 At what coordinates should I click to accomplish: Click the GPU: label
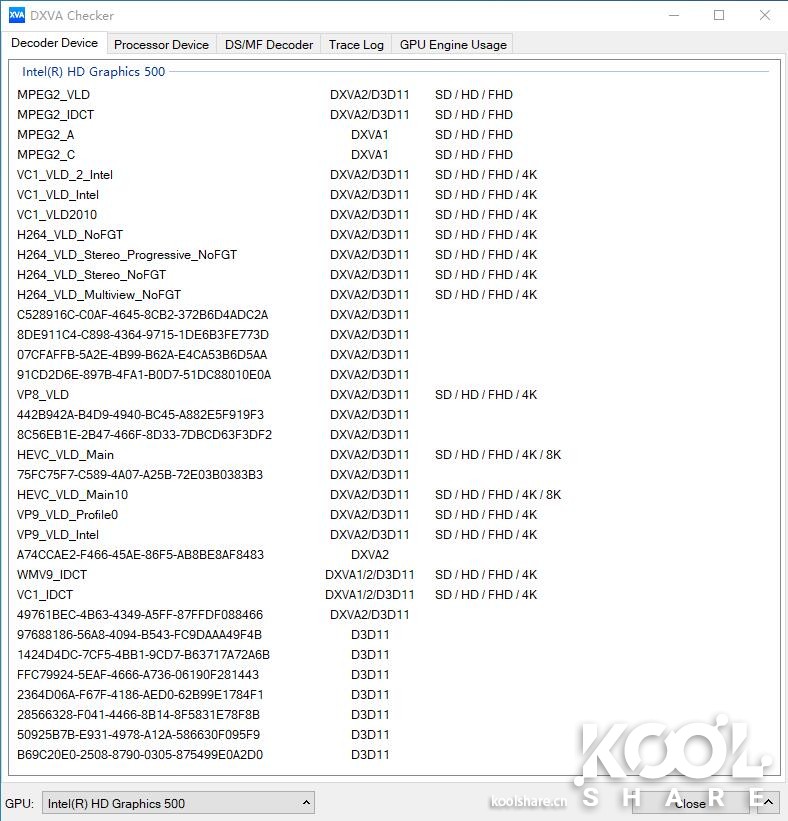19,803
